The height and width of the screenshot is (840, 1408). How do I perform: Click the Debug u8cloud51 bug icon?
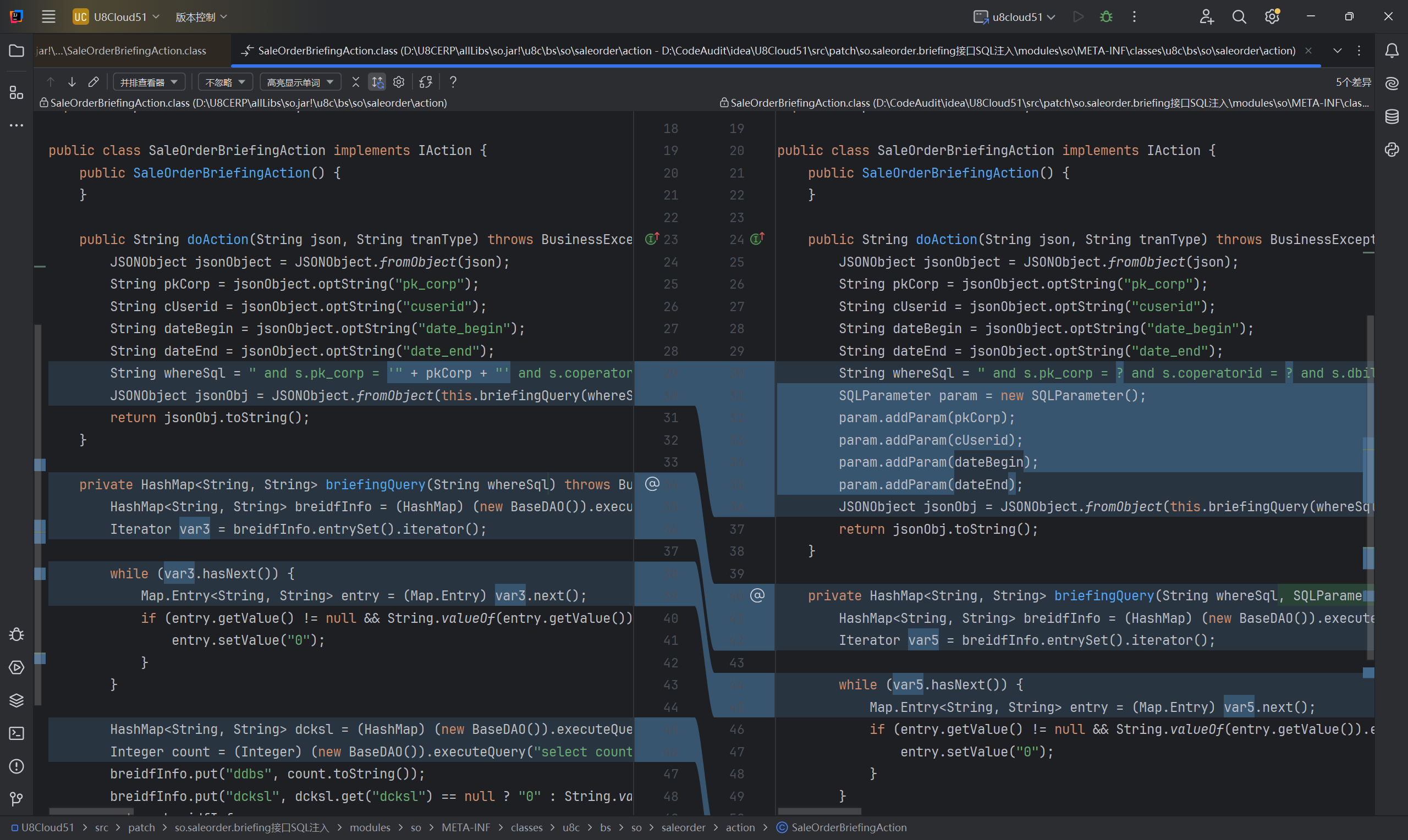(1105, 16)
